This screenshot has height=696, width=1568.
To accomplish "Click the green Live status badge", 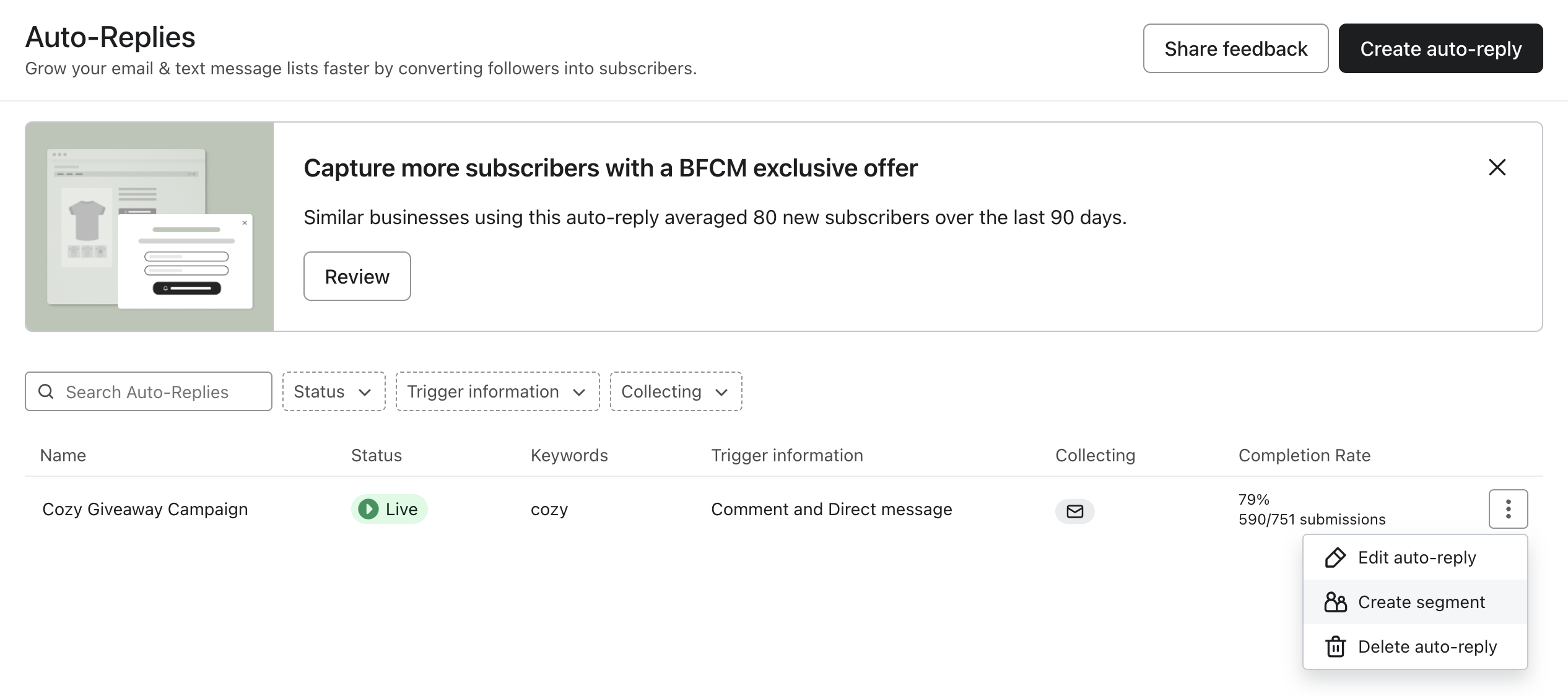I will 389,509.
